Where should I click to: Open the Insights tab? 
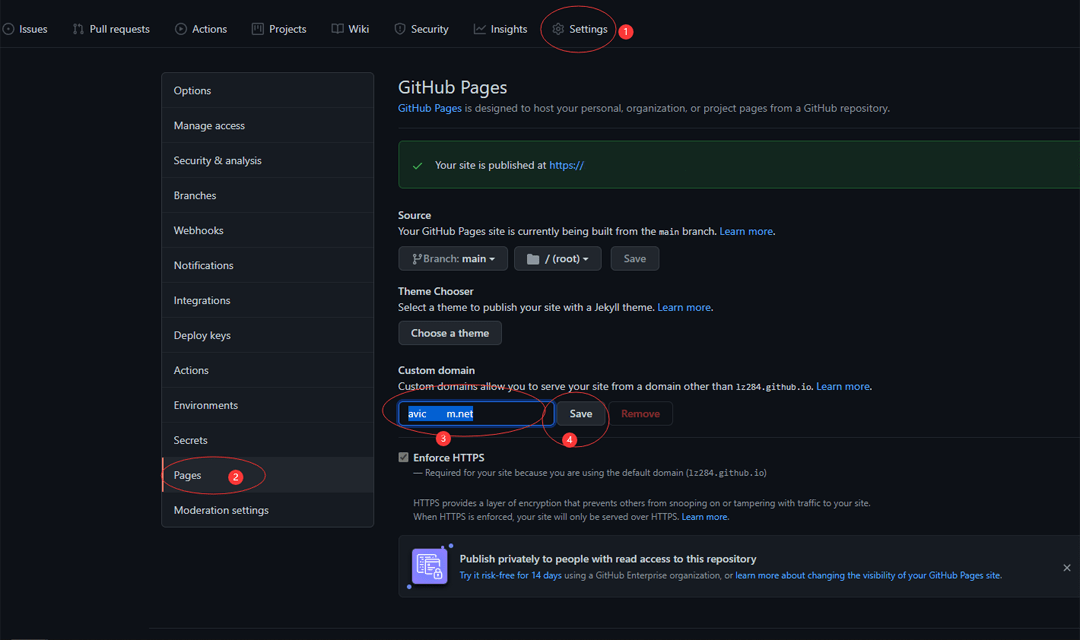(500, 29)
